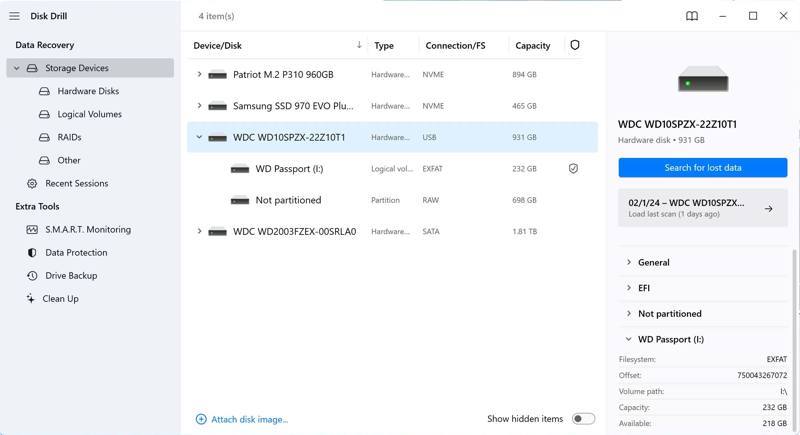Click the Not partitioned drive icon in list
This screenshot has width=800, height=435.
(x=240, y=200)
